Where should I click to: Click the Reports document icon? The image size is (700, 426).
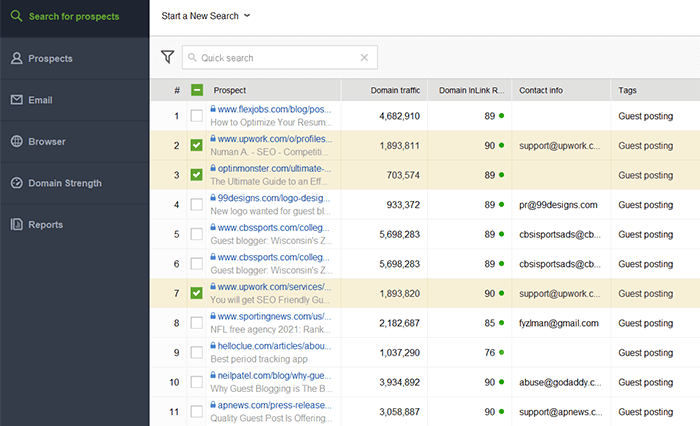click(x=17, y=224)
